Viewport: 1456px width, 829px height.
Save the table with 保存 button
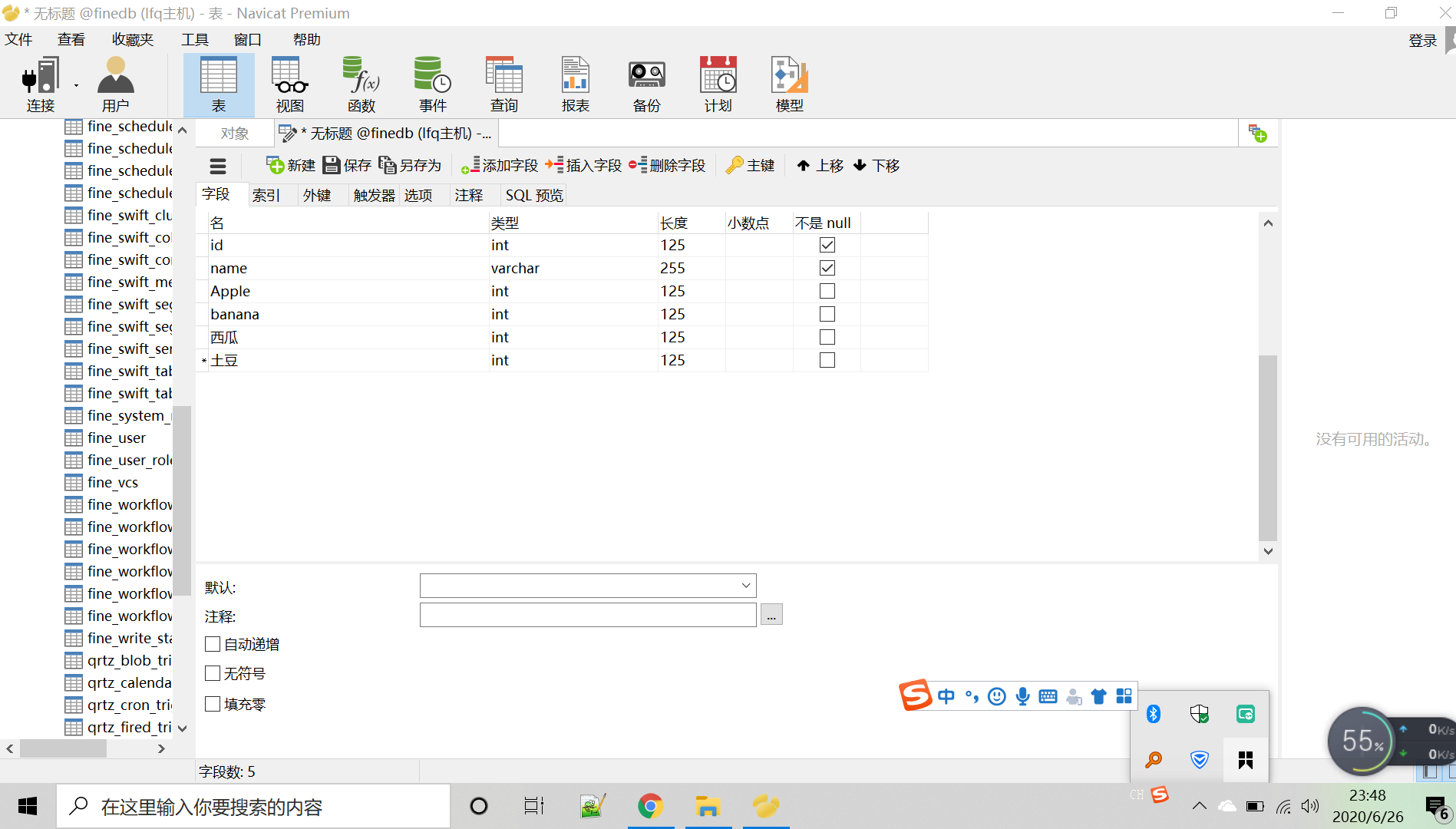pos(346,165)
